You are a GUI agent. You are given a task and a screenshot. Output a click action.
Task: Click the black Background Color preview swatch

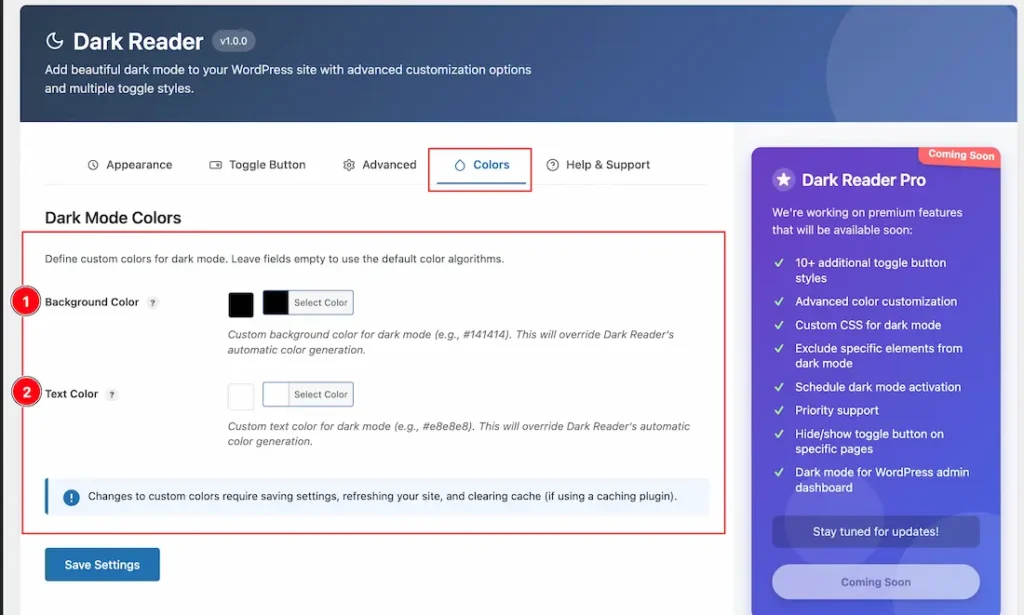pyautogui.click(x=241, y=305)
